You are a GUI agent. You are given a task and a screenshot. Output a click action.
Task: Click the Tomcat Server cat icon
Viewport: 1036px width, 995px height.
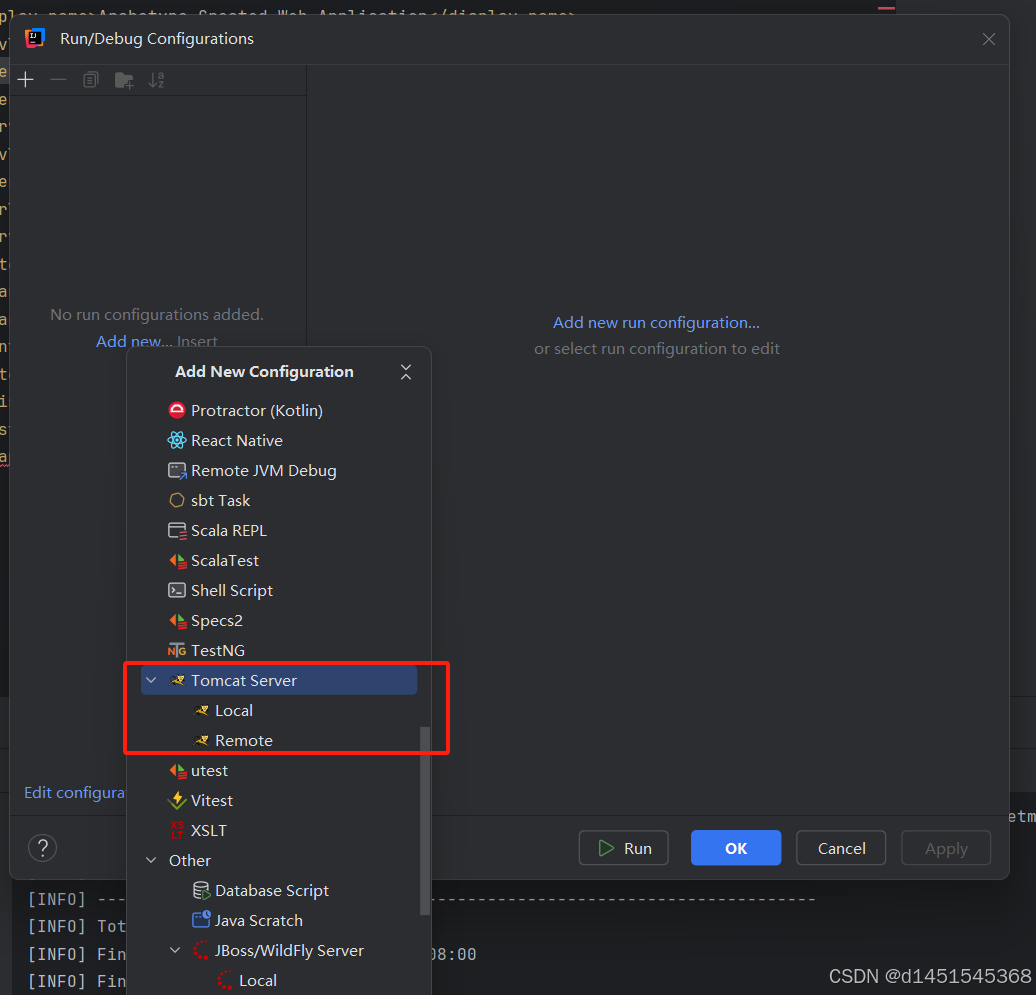[177, 681]
